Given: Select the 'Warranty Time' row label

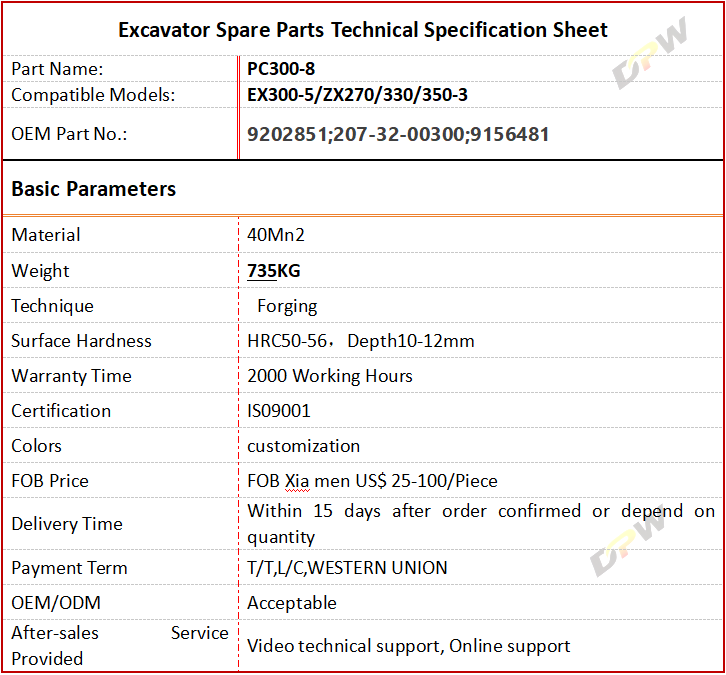Looking at the screenshot, I should (x=71, y=376).
